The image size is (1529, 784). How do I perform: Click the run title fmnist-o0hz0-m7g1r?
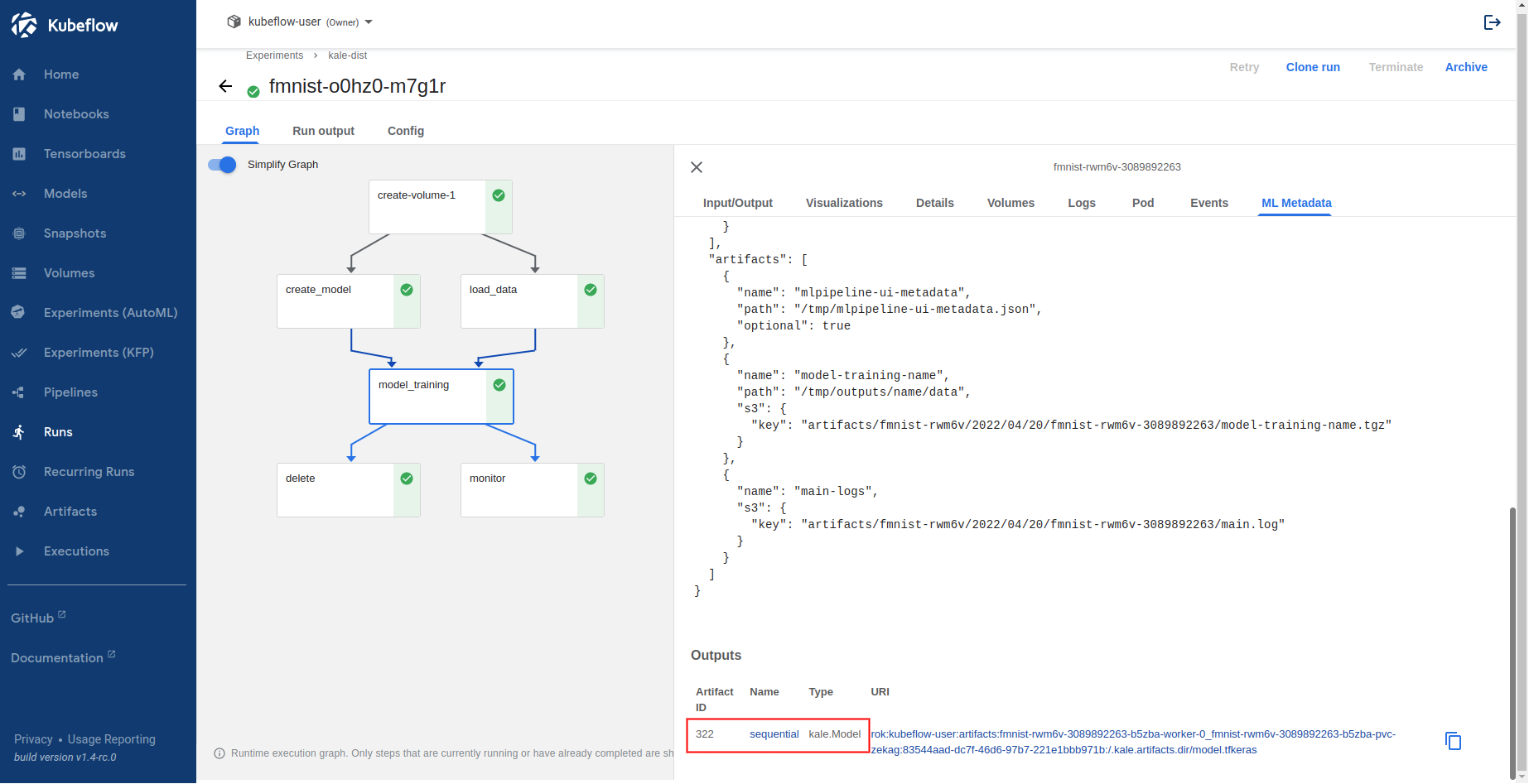357,86
